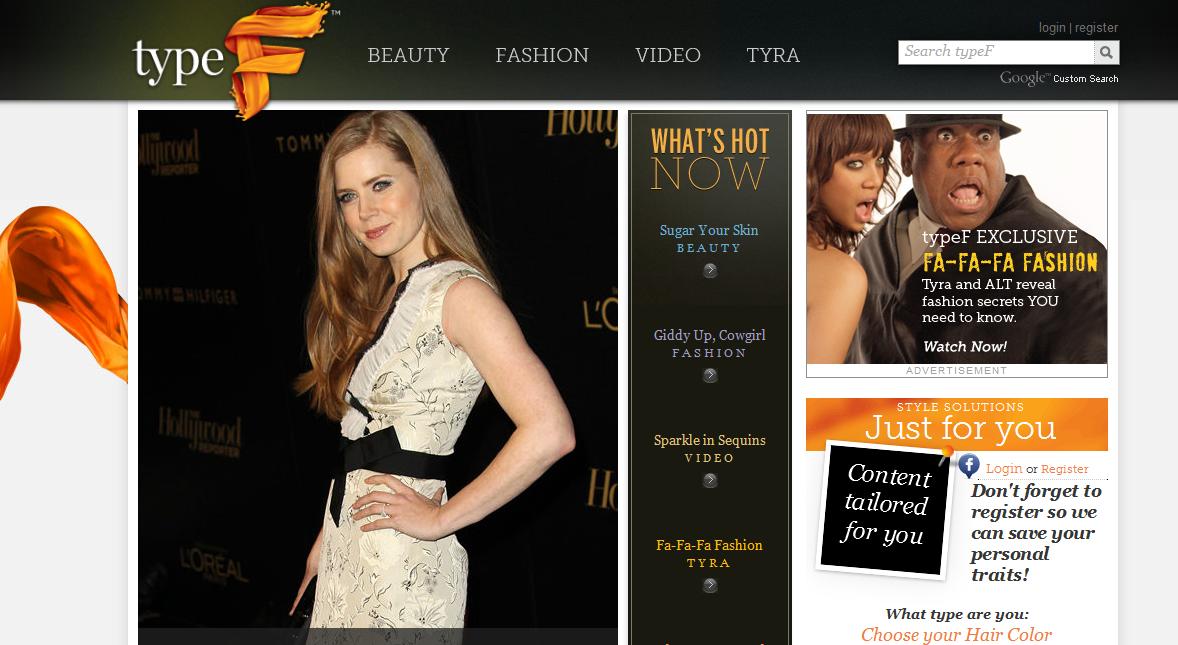Screen dimensions: 1178x645
Task: Open the Sparkle in Sequins link
Action: pos(709,440)
